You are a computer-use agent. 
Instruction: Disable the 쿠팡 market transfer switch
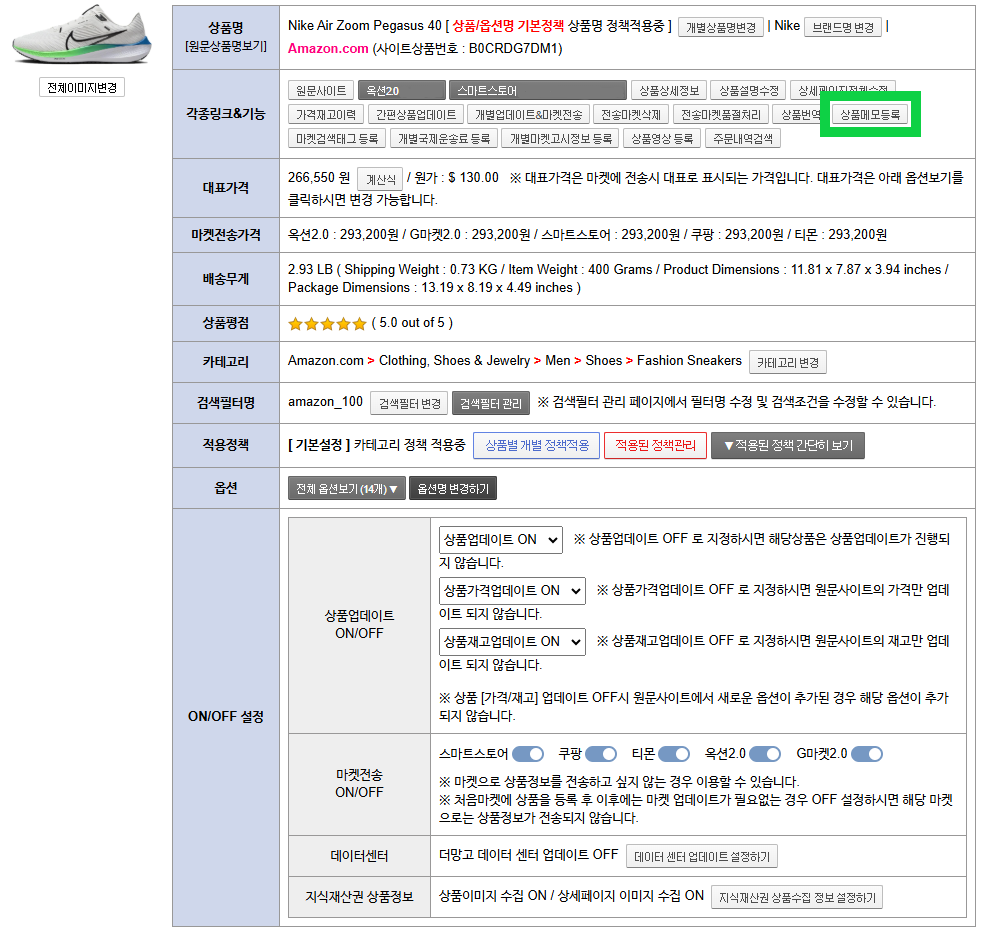click(601, 754)
